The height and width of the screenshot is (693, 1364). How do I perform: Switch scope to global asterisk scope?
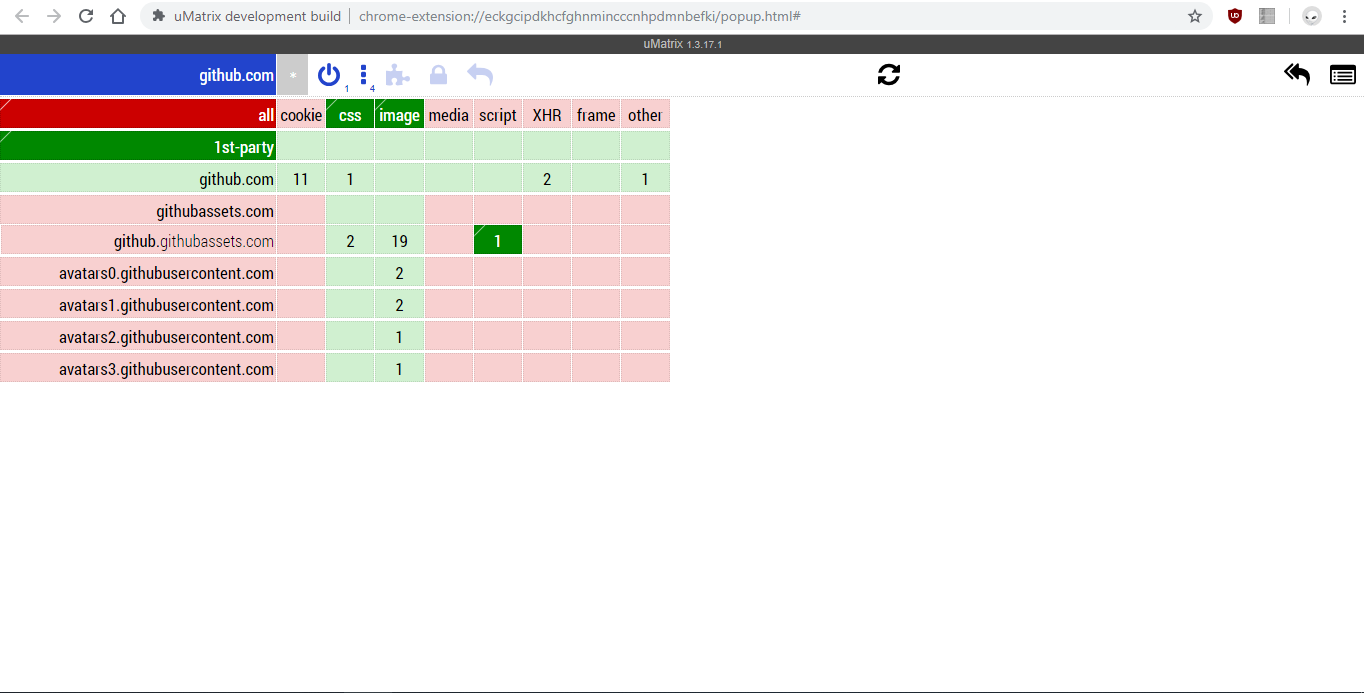pos(291,74)
